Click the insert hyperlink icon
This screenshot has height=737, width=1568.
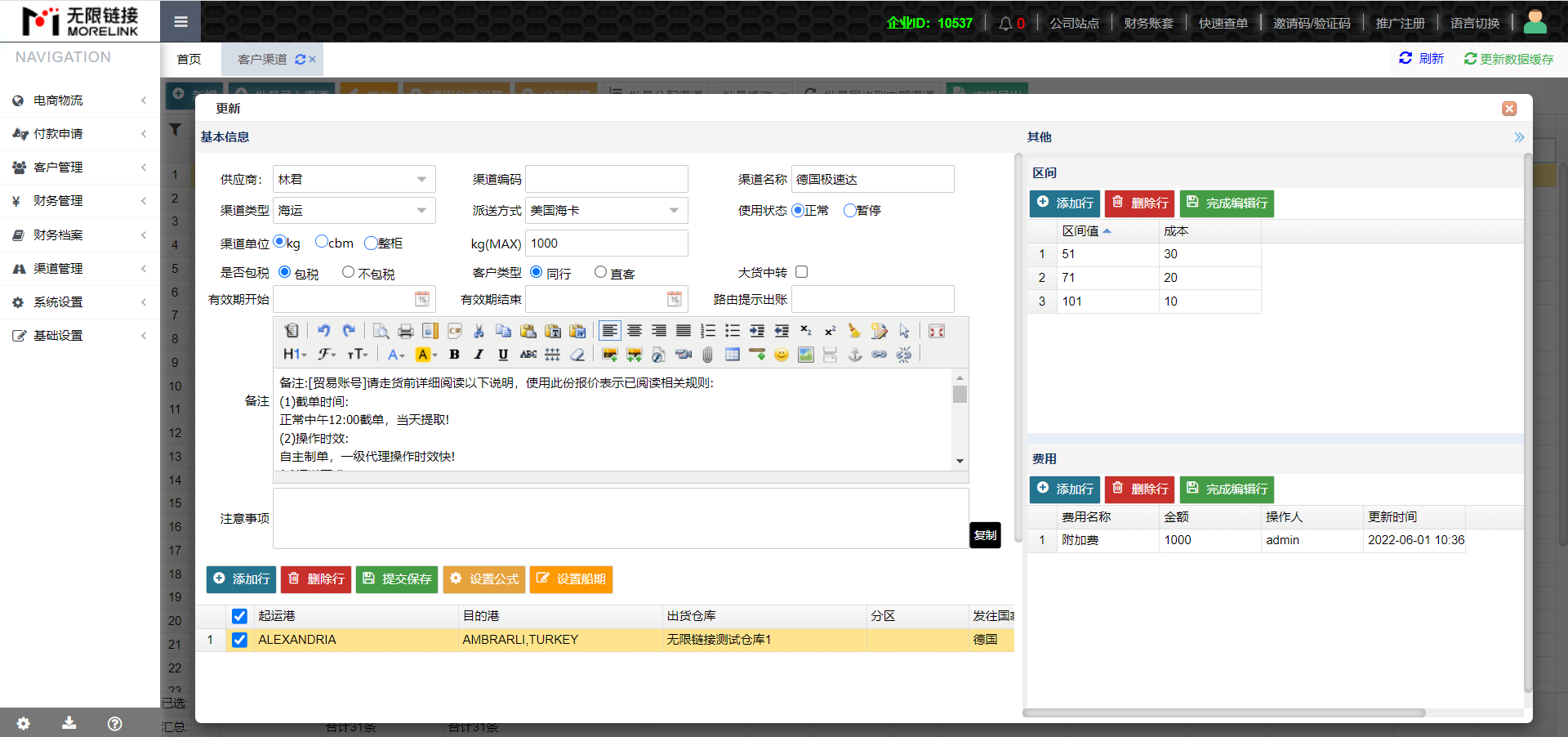coord(879,355)
